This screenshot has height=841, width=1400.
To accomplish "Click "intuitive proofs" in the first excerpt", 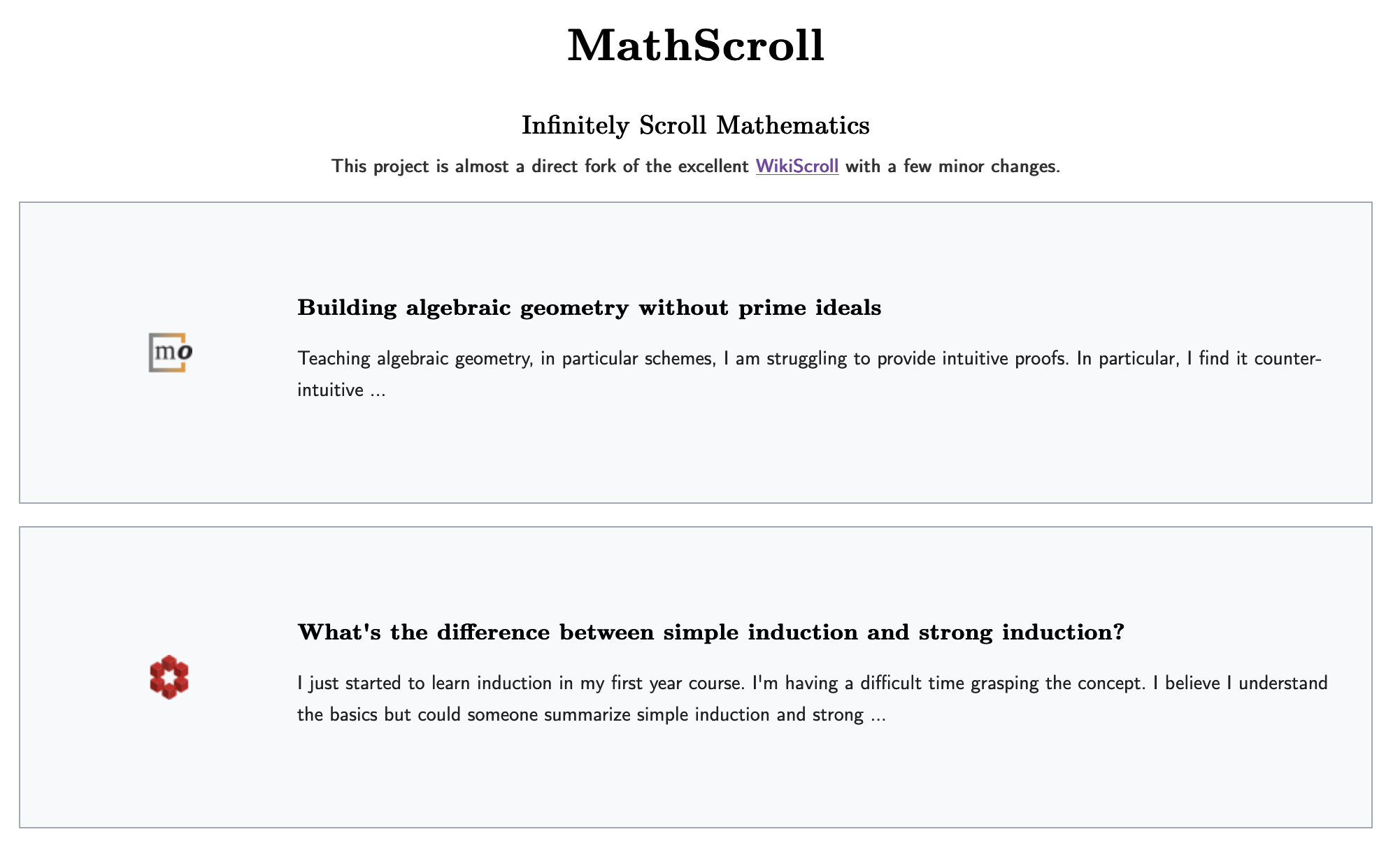I will point(1005,359).
